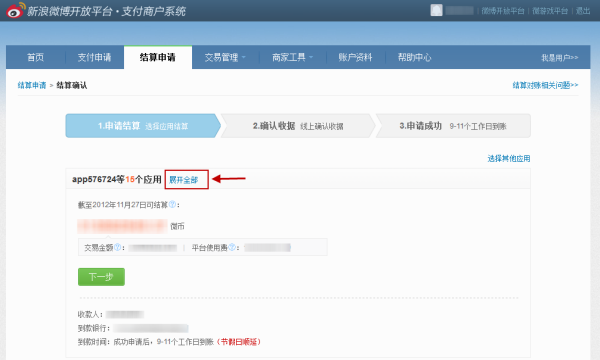Open the 首页 tab
Screen dimensions: 600x360
tap(36, 57)
